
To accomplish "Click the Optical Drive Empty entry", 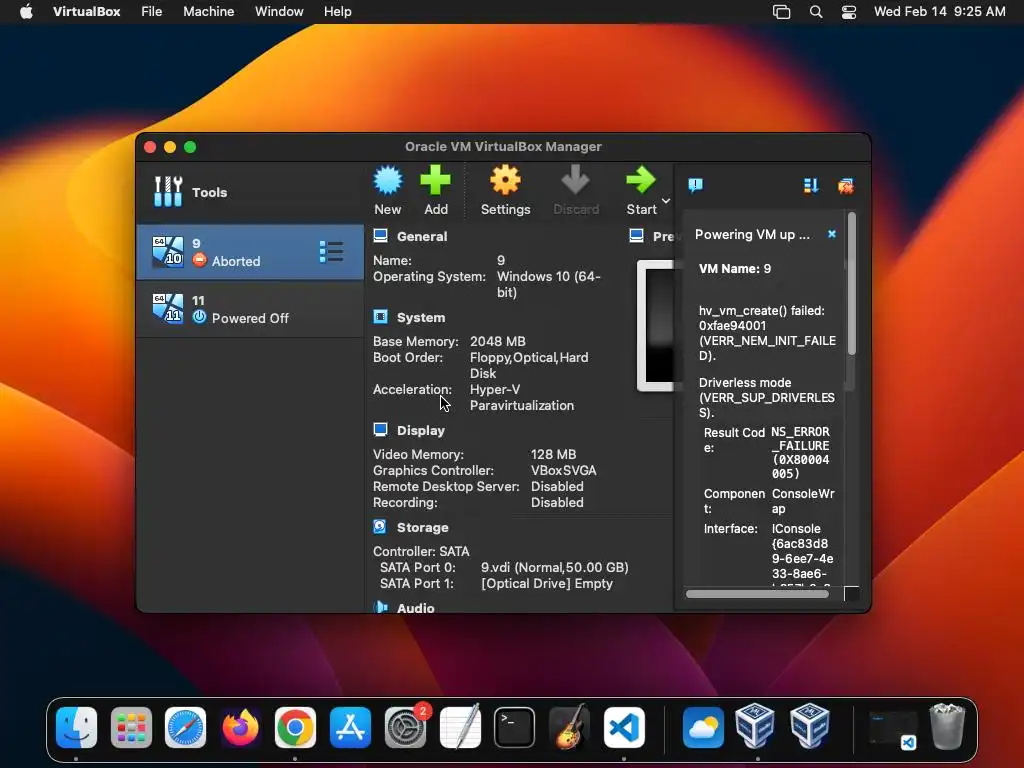I will [547, 583].
